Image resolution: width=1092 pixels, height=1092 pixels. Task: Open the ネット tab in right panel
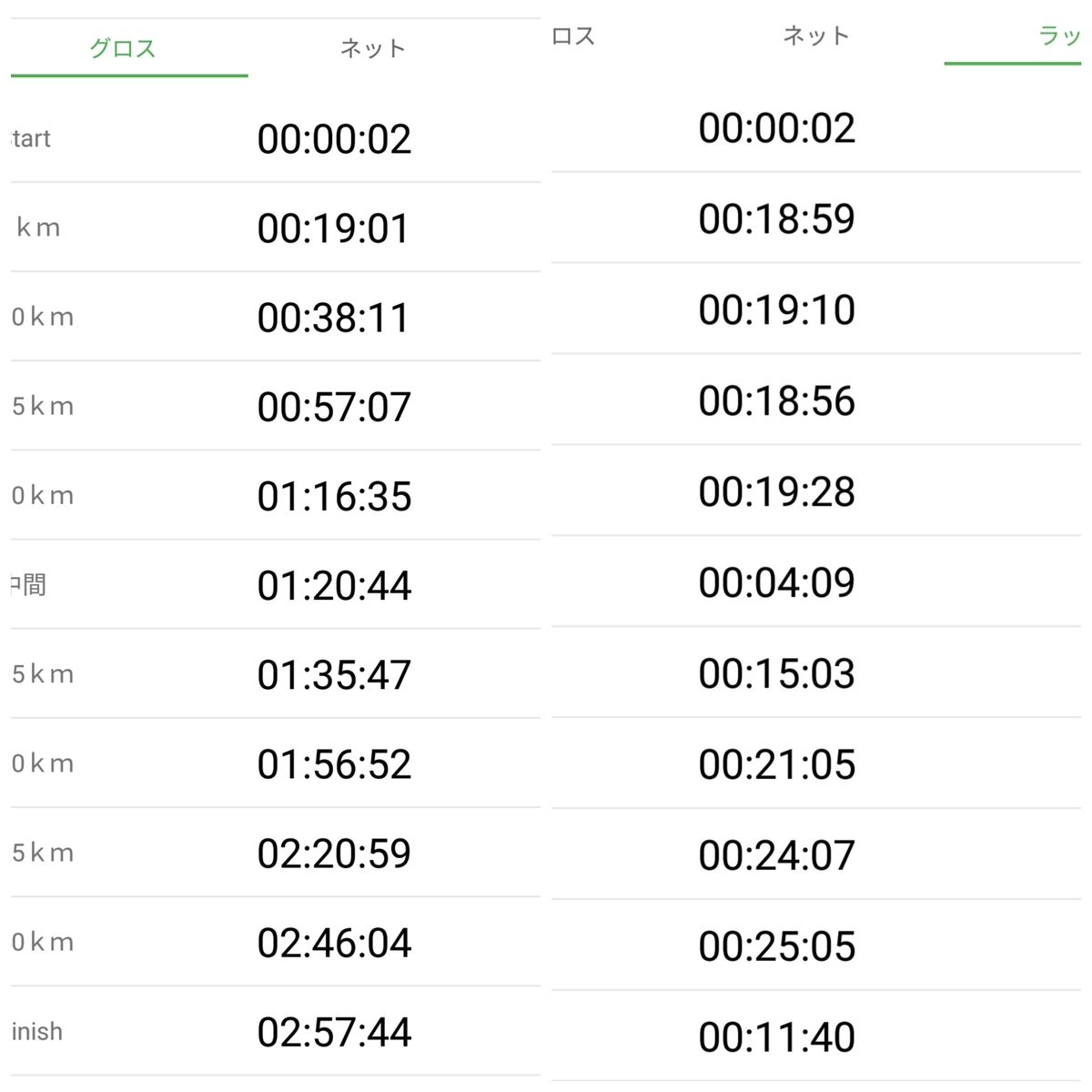point(815,36)
